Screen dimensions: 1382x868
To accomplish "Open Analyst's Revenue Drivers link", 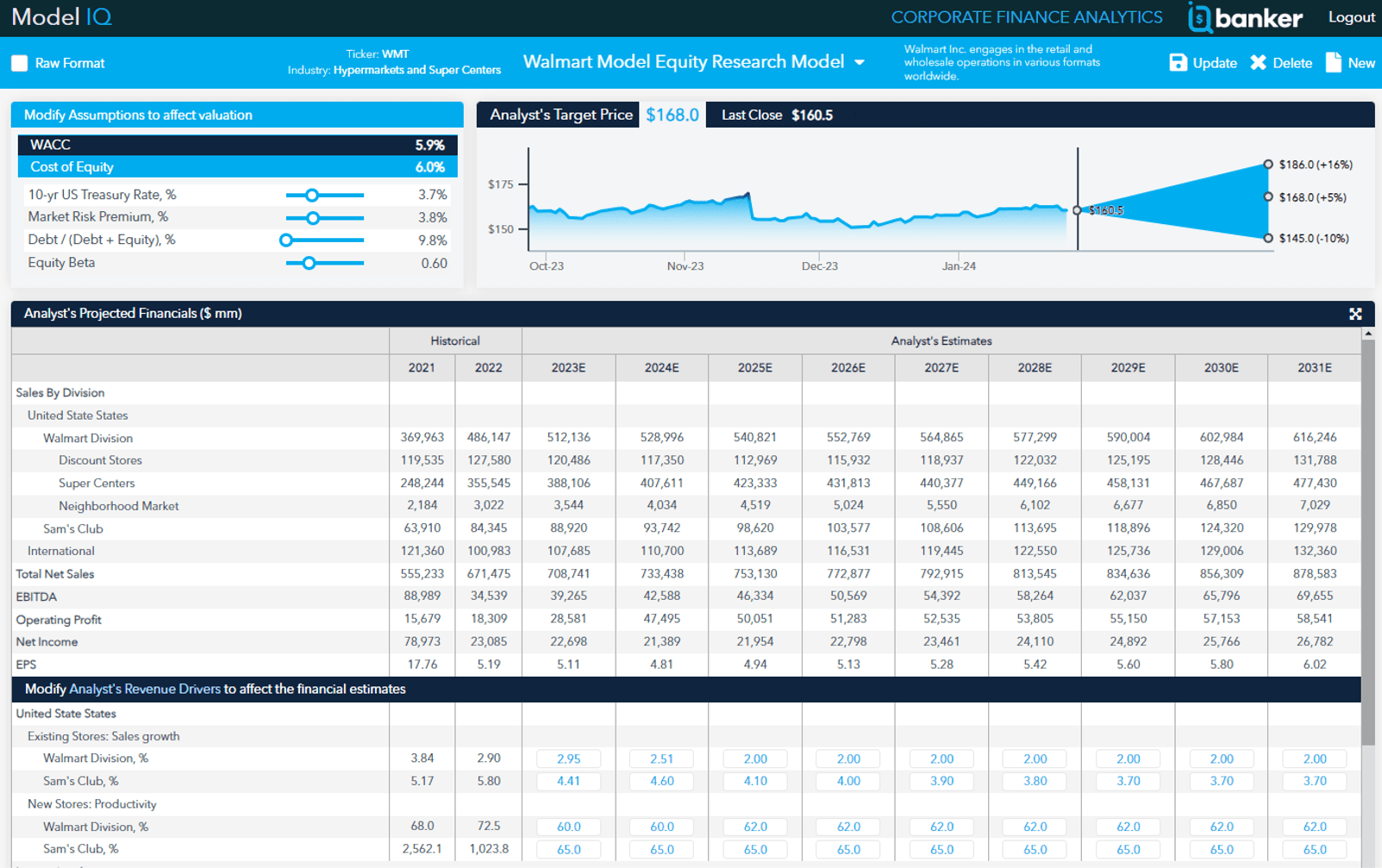I will click(x=145, y=689).
